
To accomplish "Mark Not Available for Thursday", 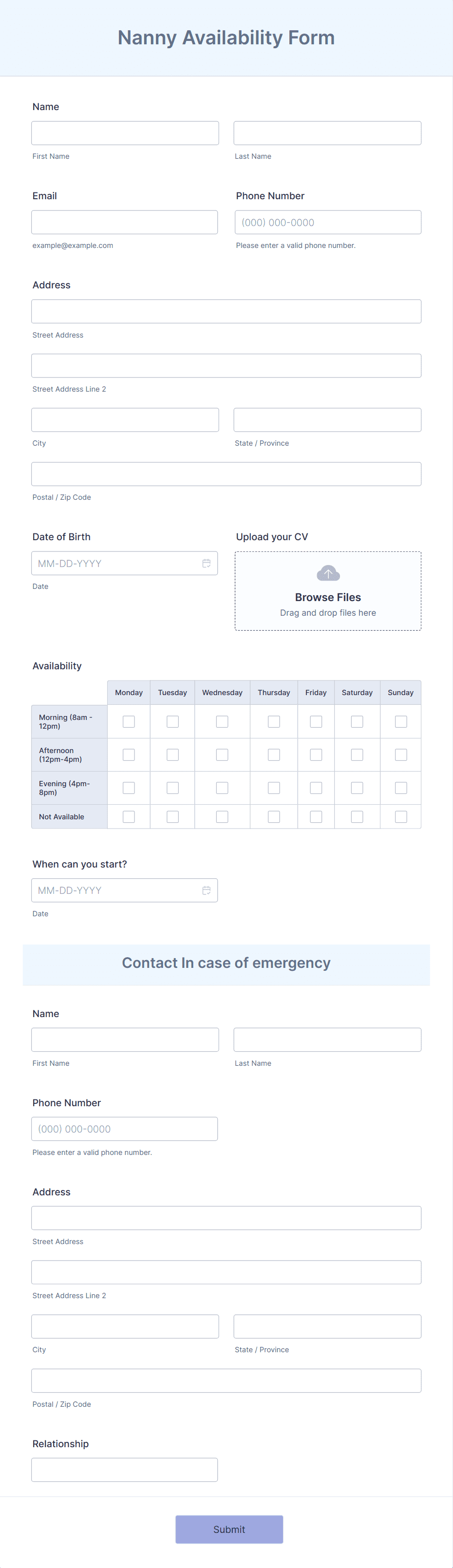I will (273, 816).
